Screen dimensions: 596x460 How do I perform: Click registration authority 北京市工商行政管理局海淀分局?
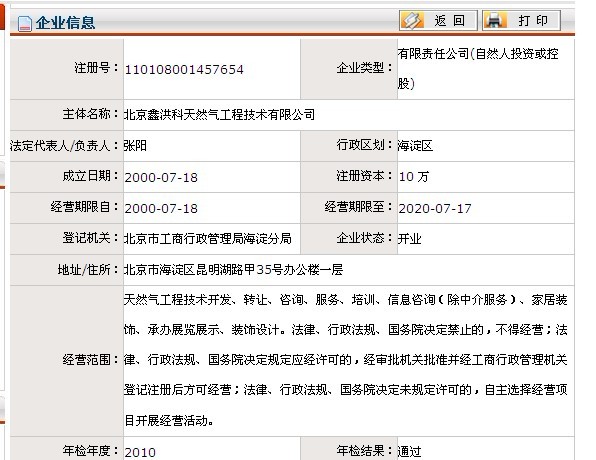click(208, 238)
